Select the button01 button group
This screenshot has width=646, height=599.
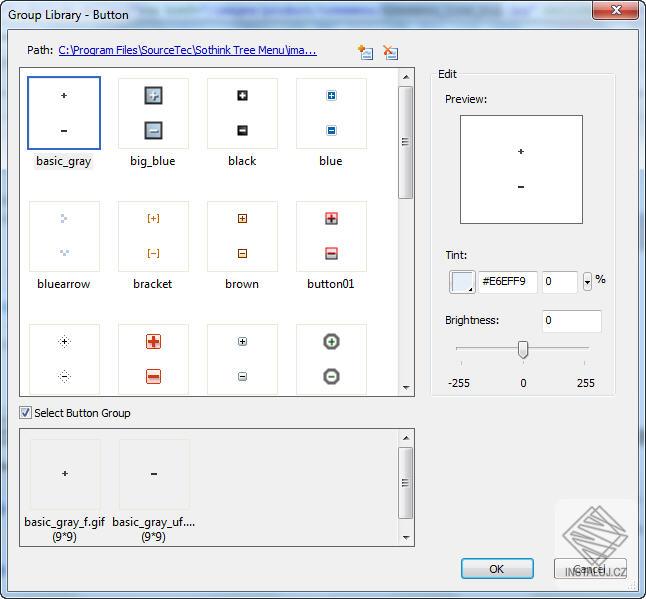tap(331, 236)
